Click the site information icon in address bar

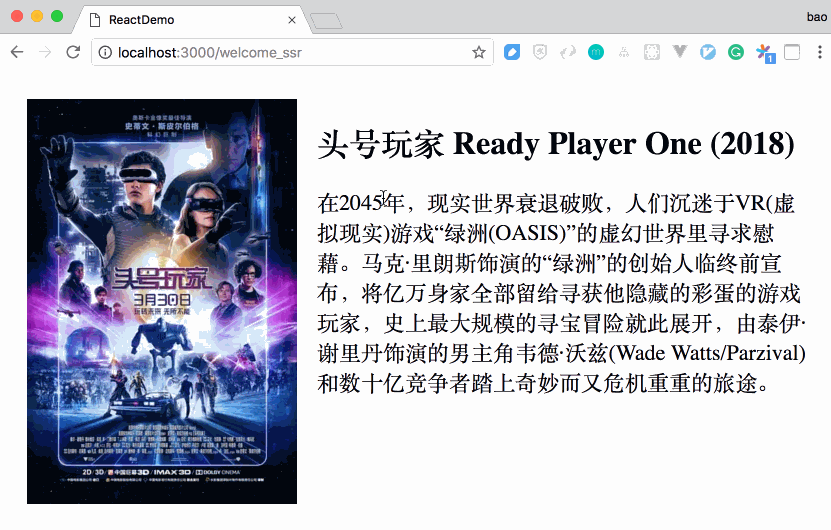(105, 52)
